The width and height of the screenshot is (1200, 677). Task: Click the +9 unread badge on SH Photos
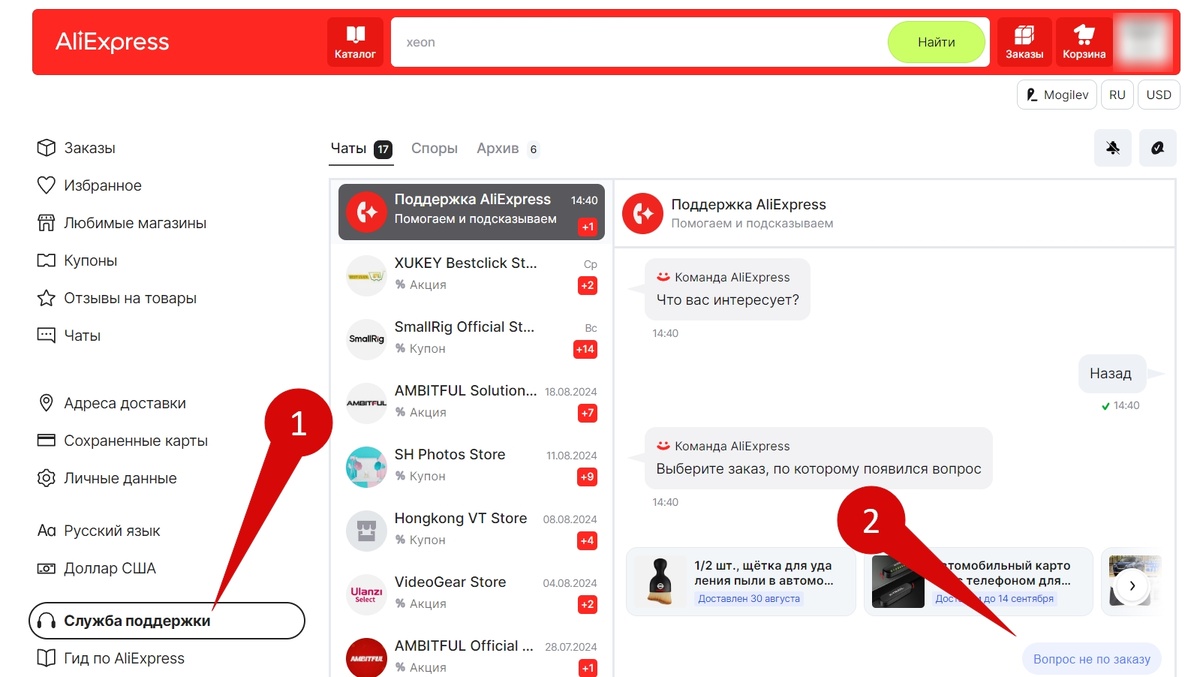coord(587,477)
